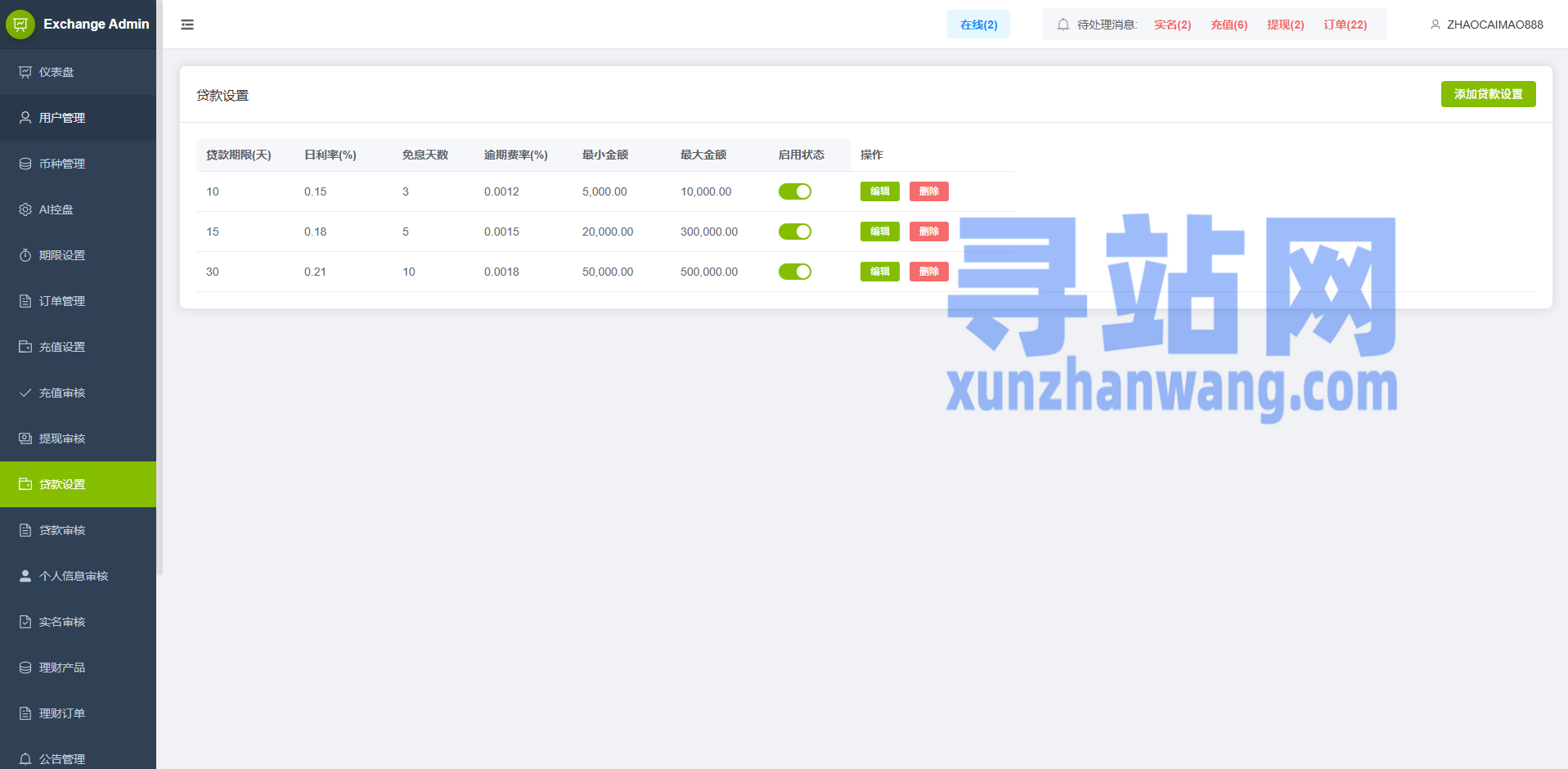The image size is (1568, 769).
Task: Click the 添加贷款设置 button
Action: 1488,94
